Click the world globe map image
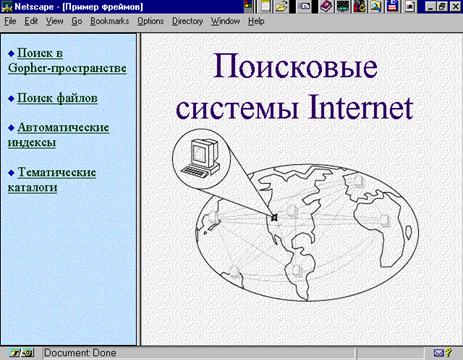The image size is (463, 360). click(x=307, y=232)
